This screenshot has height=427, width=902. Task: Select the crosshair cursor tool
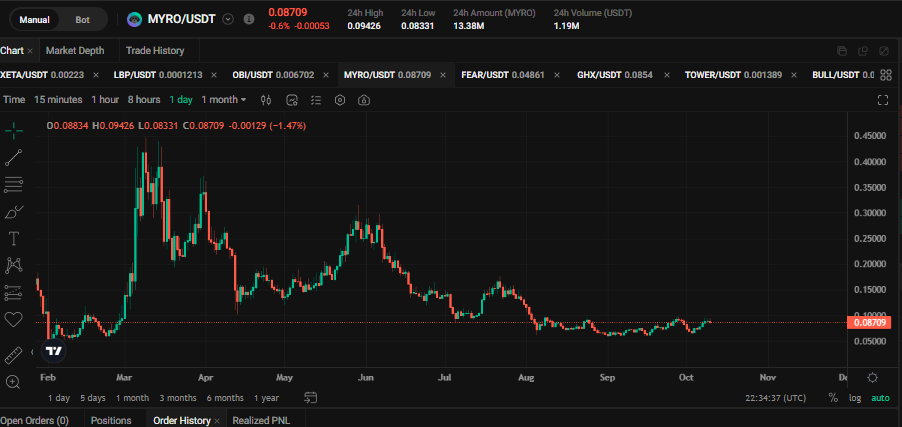coord(14,131)
